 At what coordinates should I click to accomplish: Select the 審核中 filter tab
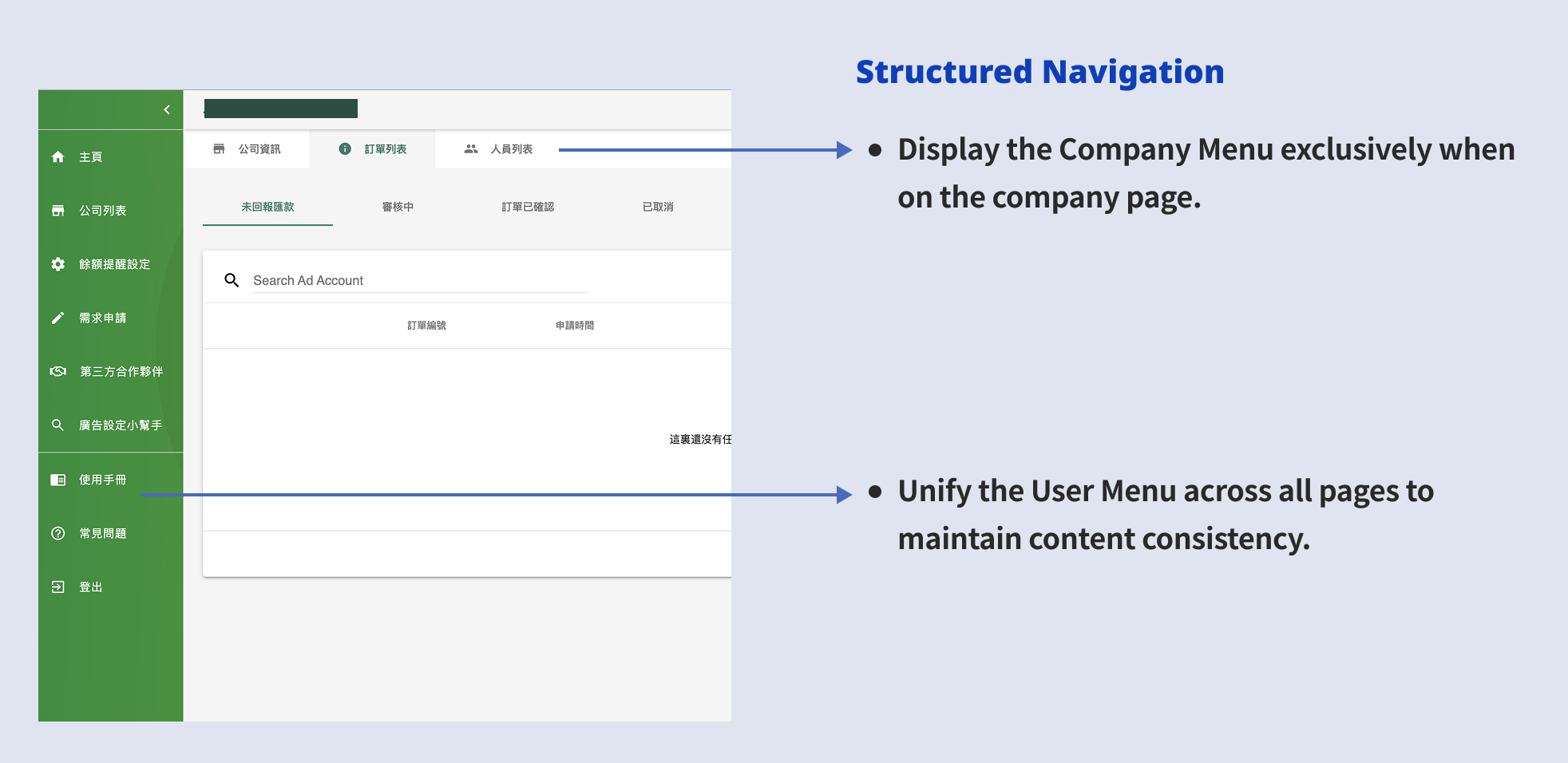tap(397, 207)
